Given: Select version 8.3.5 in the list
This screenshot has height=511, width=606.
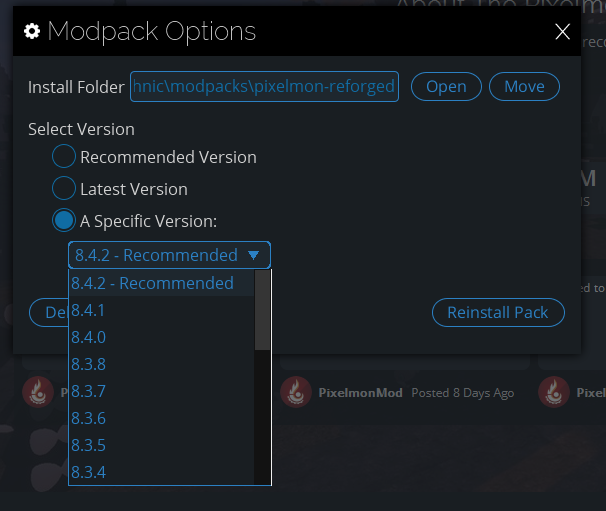Looking at the screenshot, I should (x=162, y=445).
